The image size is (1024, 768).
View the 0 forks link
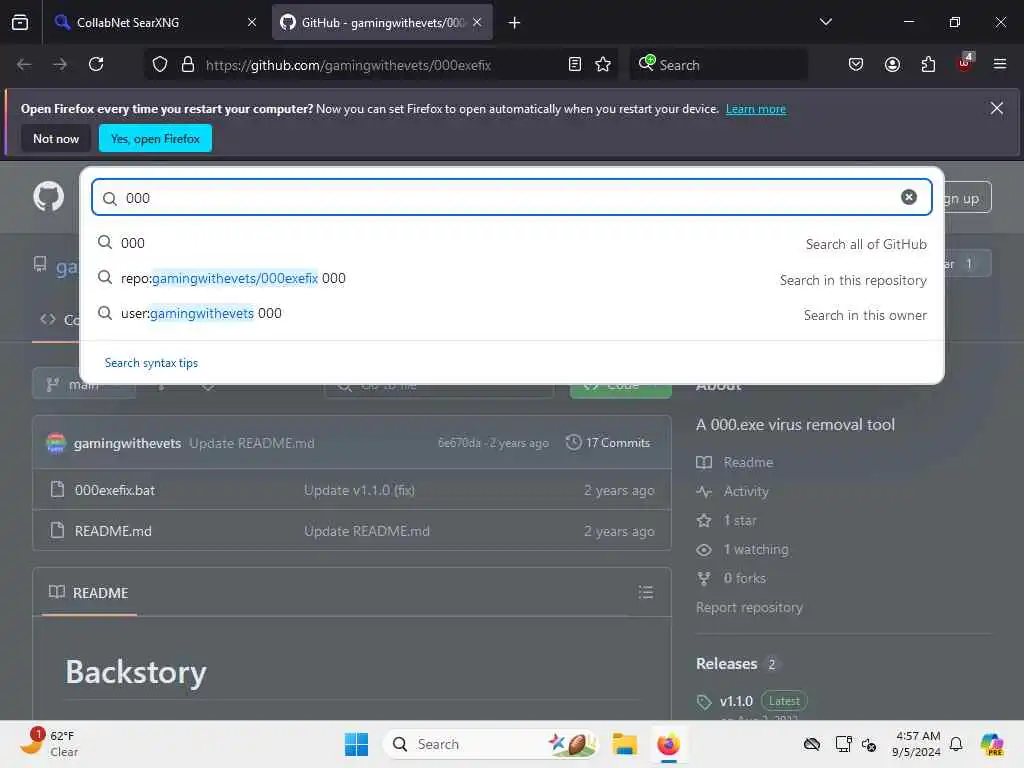pyautogui.click(x=744, y=578)
